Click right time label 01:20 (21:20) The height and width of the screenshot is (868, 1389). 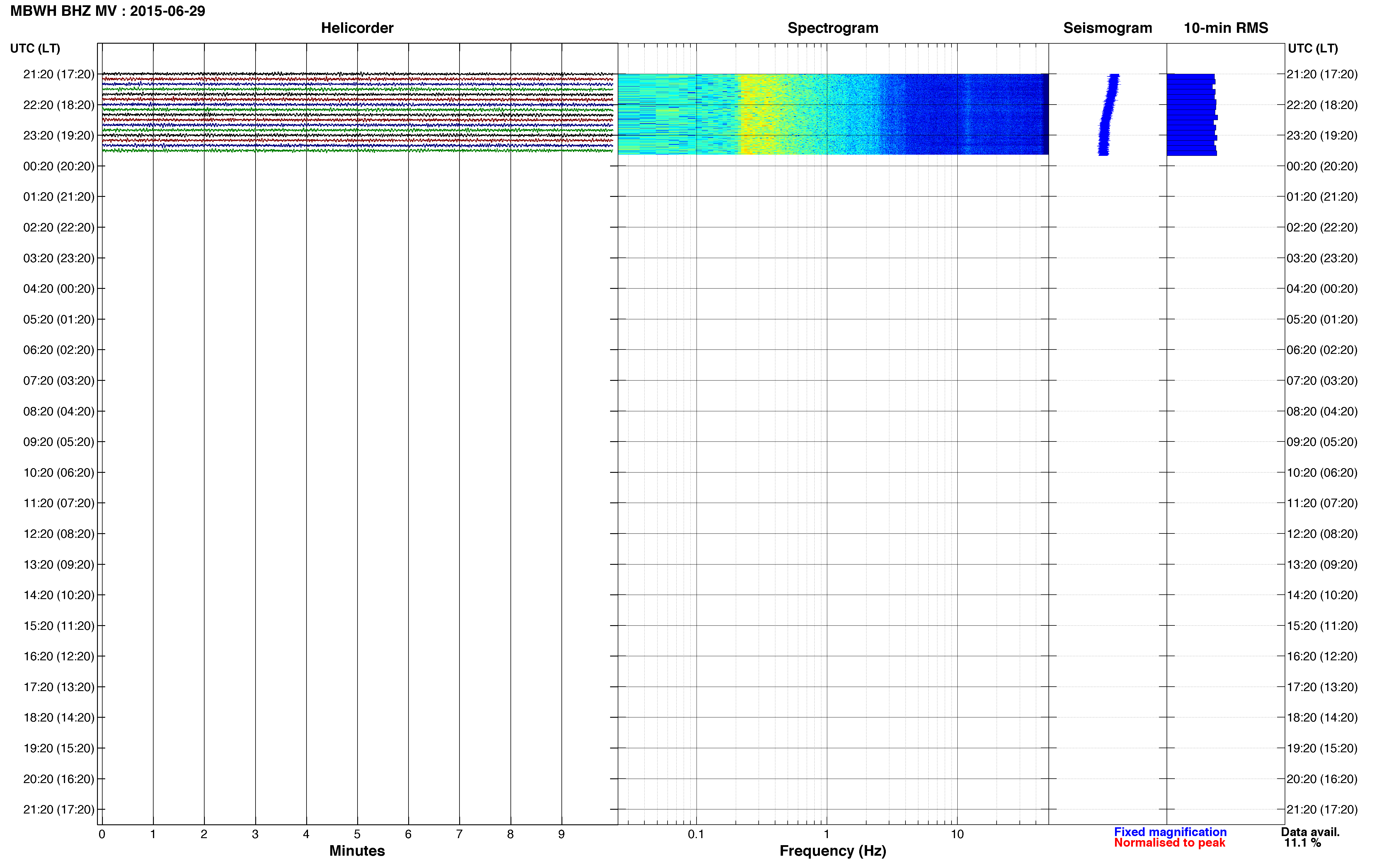coord(1322,197)
